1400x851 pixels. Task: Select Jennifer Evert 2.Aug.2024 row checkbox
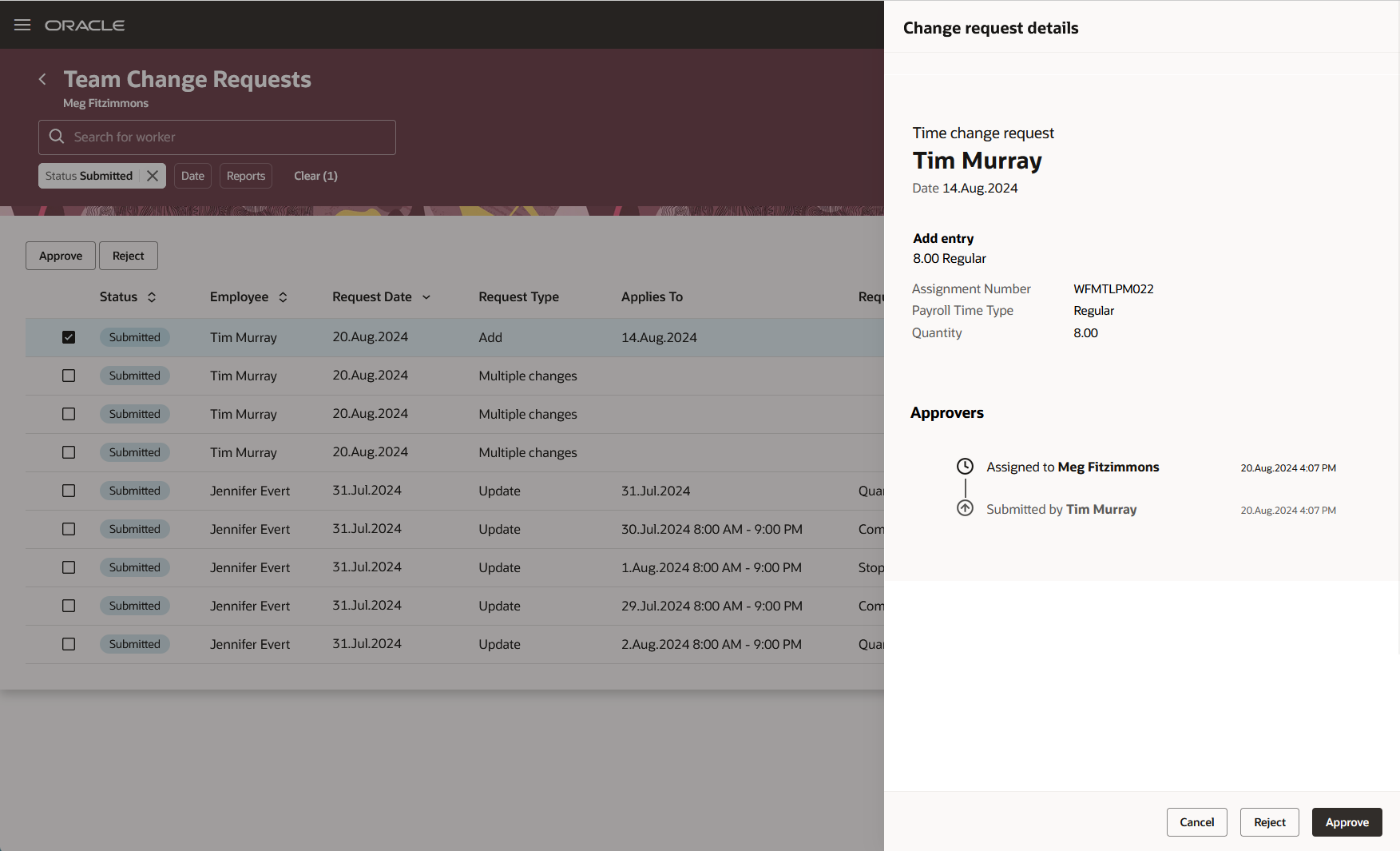(69, 644)
